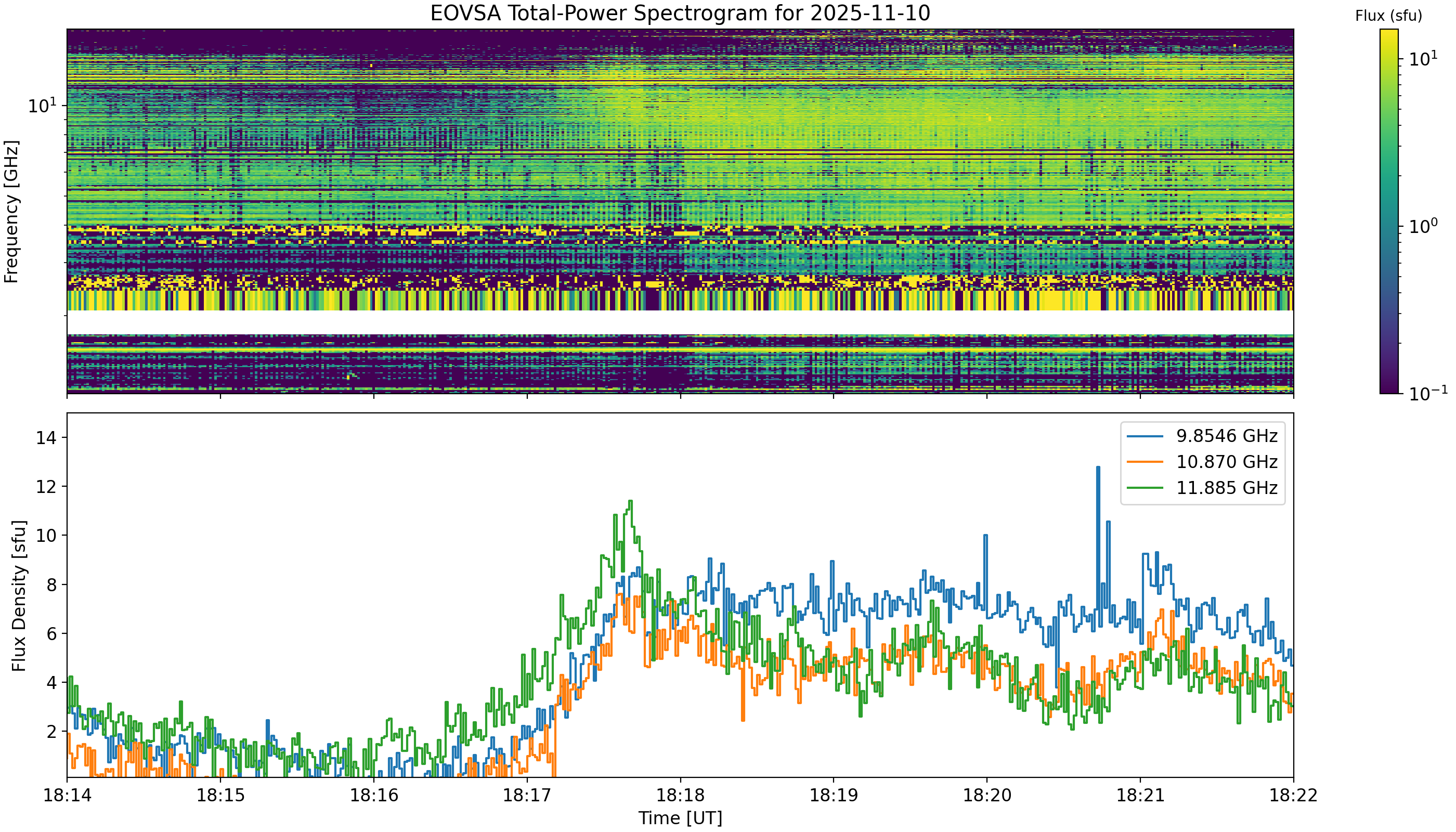
Task: Click the Flux Density [sfu] axis label
Action: point(18,596)
